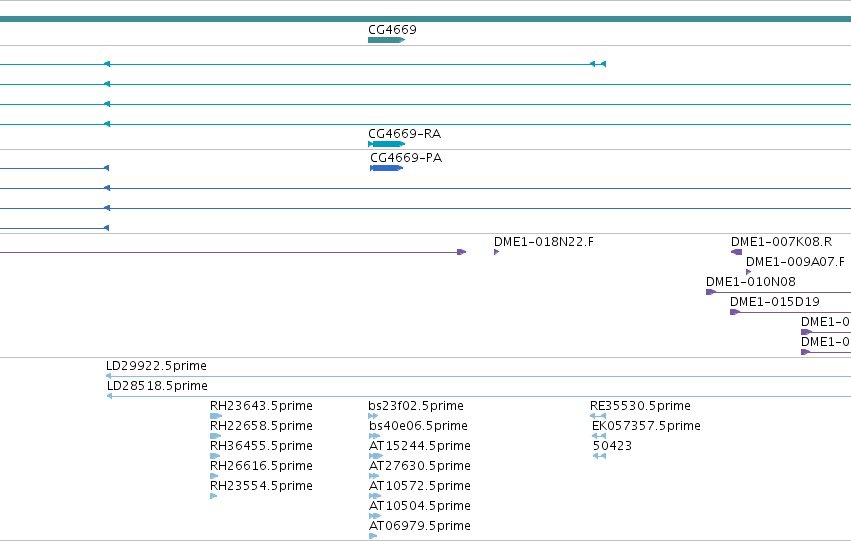This screenshot has width=851, height=541.
Task: Click the bs23f02.5prime EST glyph
Action: pyautogui.click(x=373, y=416)
